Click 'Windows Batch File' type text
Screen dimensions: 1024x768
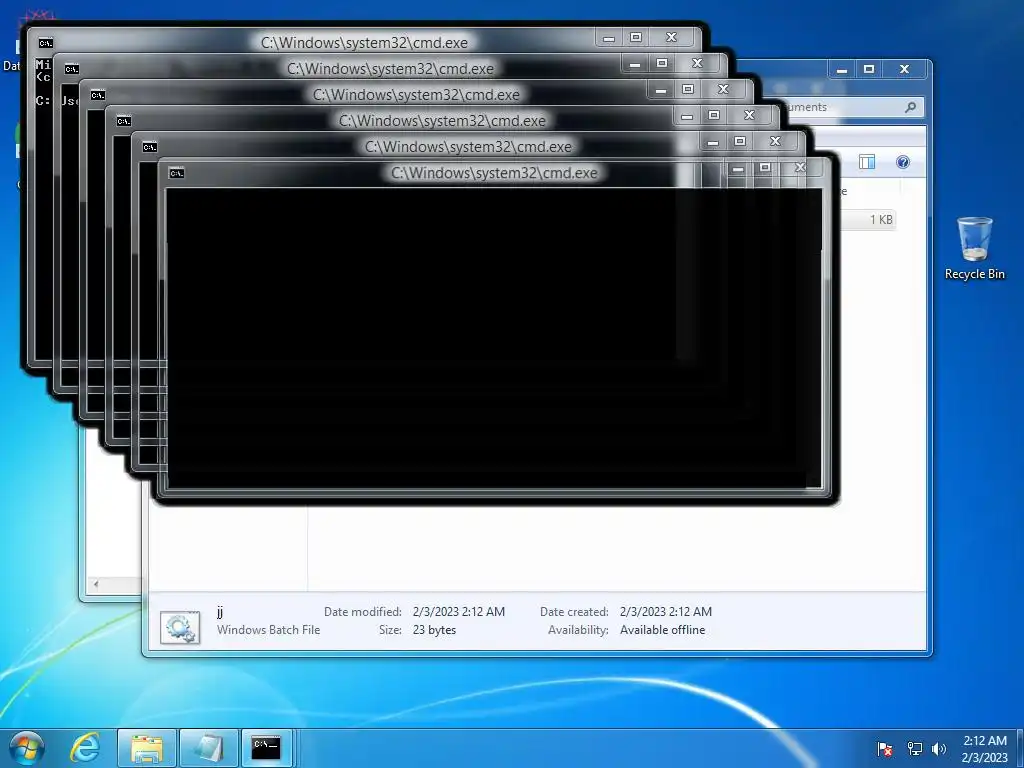268,630
